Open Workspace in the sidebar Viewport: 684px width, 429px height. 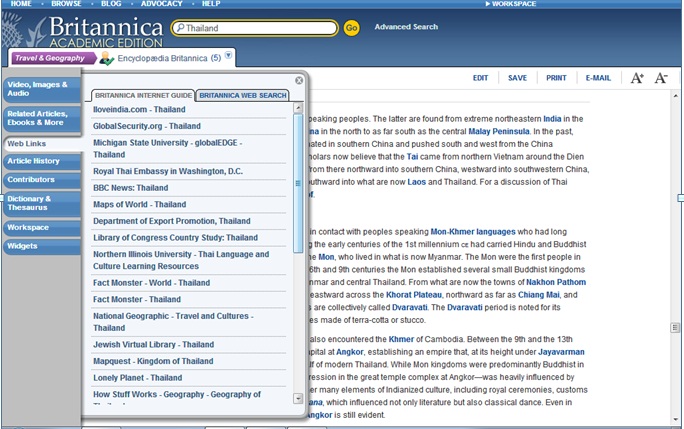[x=42, y=227]
